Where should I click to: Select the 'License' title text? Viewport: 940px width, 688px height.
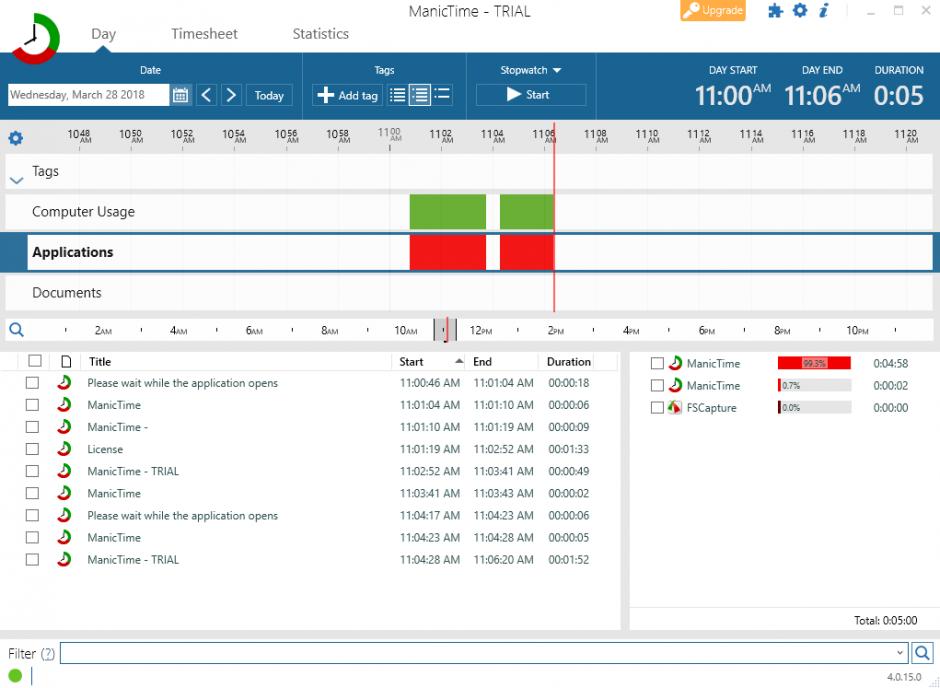[105, 449]
